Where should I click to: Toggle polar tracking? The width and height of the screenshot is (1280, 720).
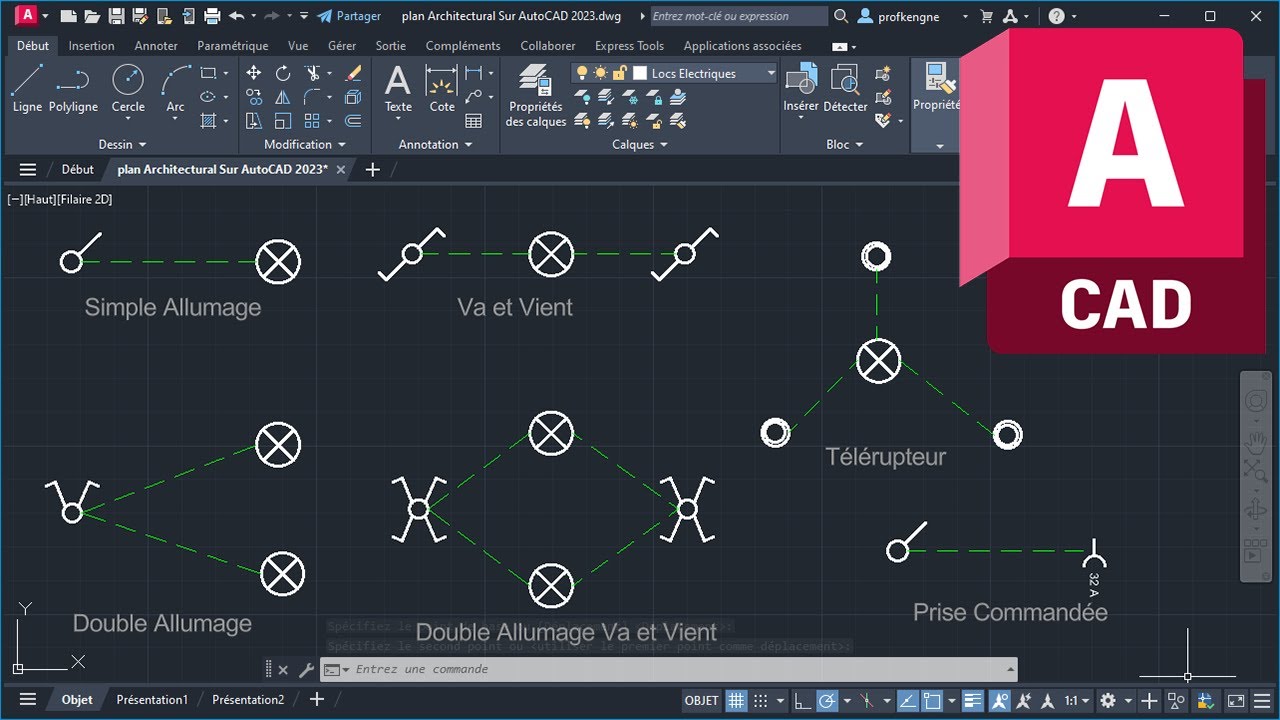point(828,700)
